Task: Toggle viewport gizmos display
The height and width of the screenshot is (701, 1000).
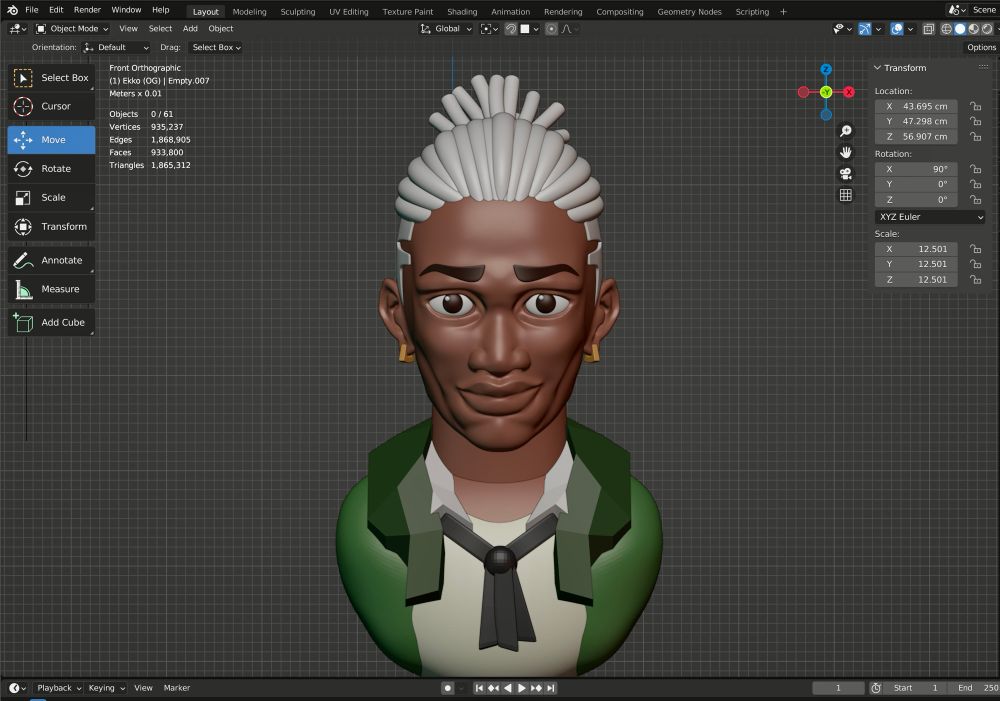Action: point(864,29)
